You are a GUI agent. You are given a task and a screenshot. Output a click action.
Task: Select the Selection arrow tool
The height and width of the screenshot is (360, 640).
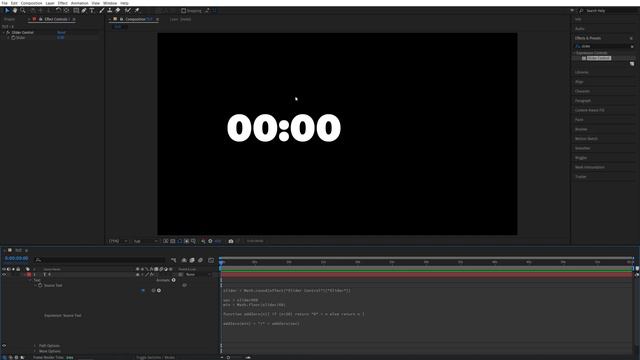click(x=7, y=11)
